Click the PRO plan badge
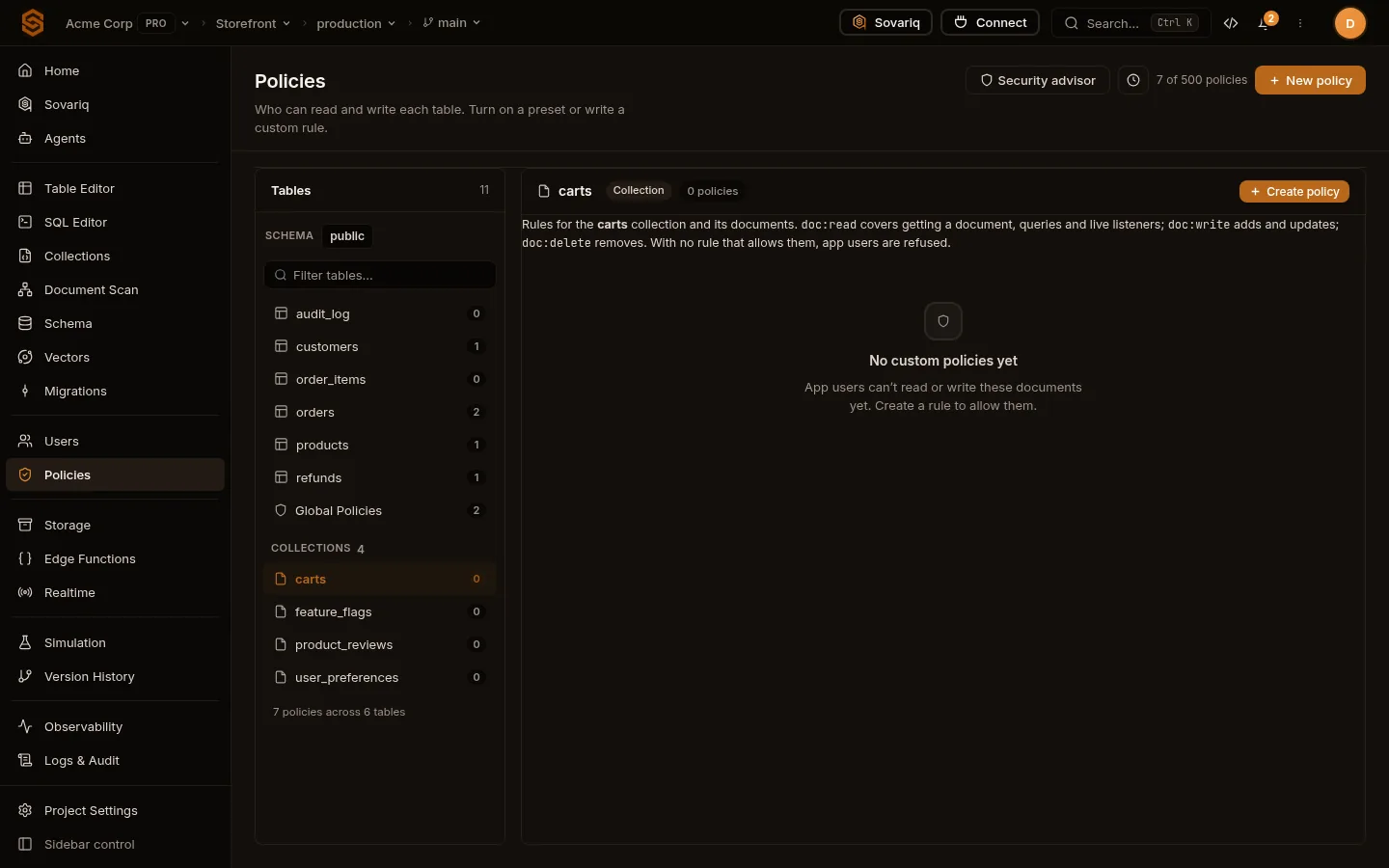 156,23
